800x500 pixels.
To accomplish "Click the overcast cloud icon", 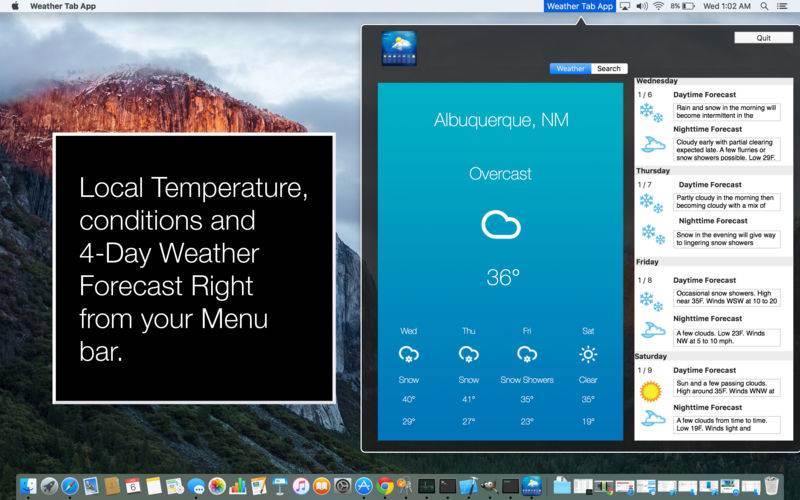I will pyautogui.click(x=501, y=224).
